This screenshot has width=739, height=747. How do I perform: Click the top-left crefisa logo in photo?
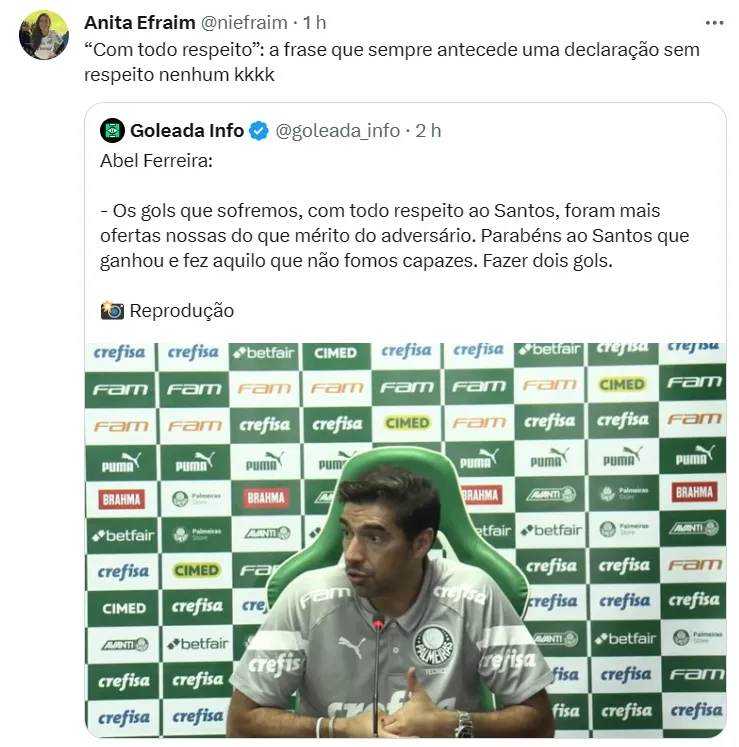pyautogui.click(x=119, y=353)
